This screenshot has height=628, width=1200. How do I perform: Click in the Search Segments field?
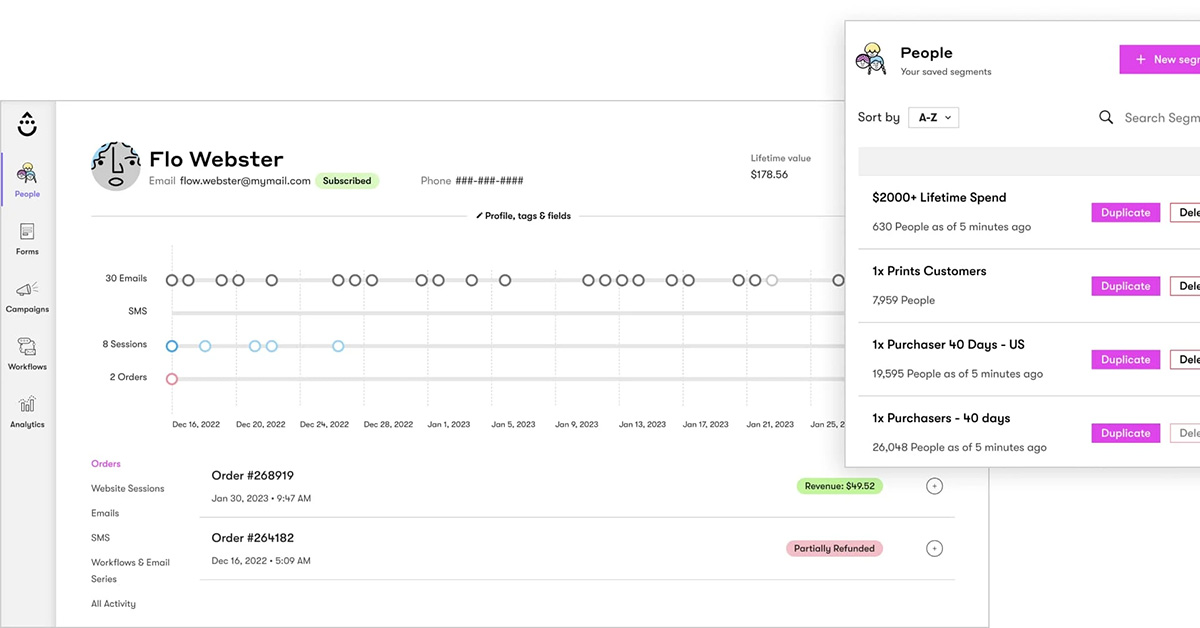pos(1160,117)
